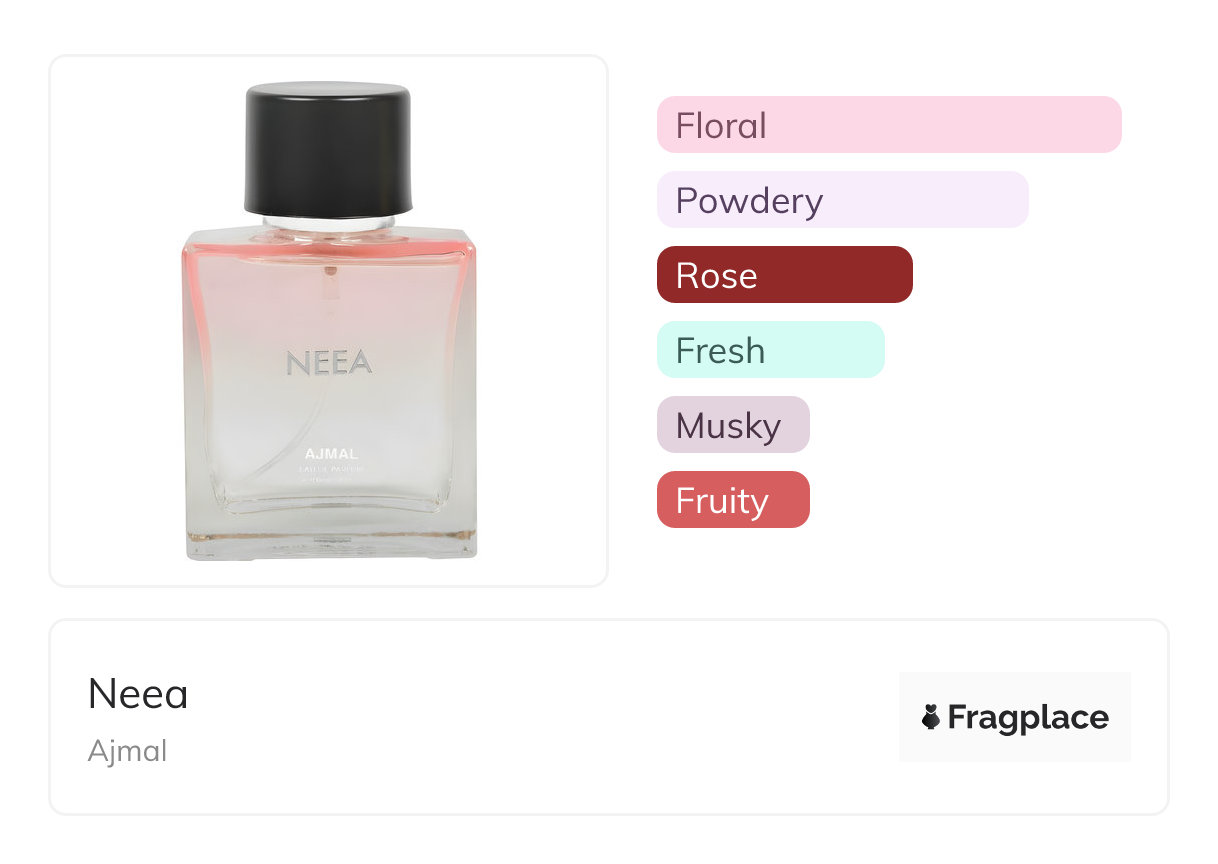The height and width of the screenshot is (864, 1218).
Task: Open the Ajmal brand name under title
Action: tap(127, 751)
